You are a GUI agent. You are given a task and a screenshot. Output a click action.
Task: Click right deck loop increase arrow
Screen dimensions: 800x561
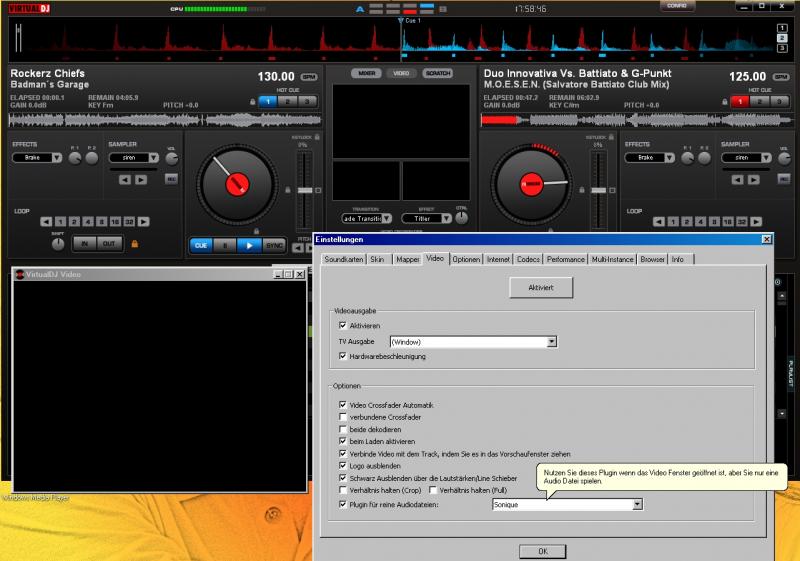[756, 221]
